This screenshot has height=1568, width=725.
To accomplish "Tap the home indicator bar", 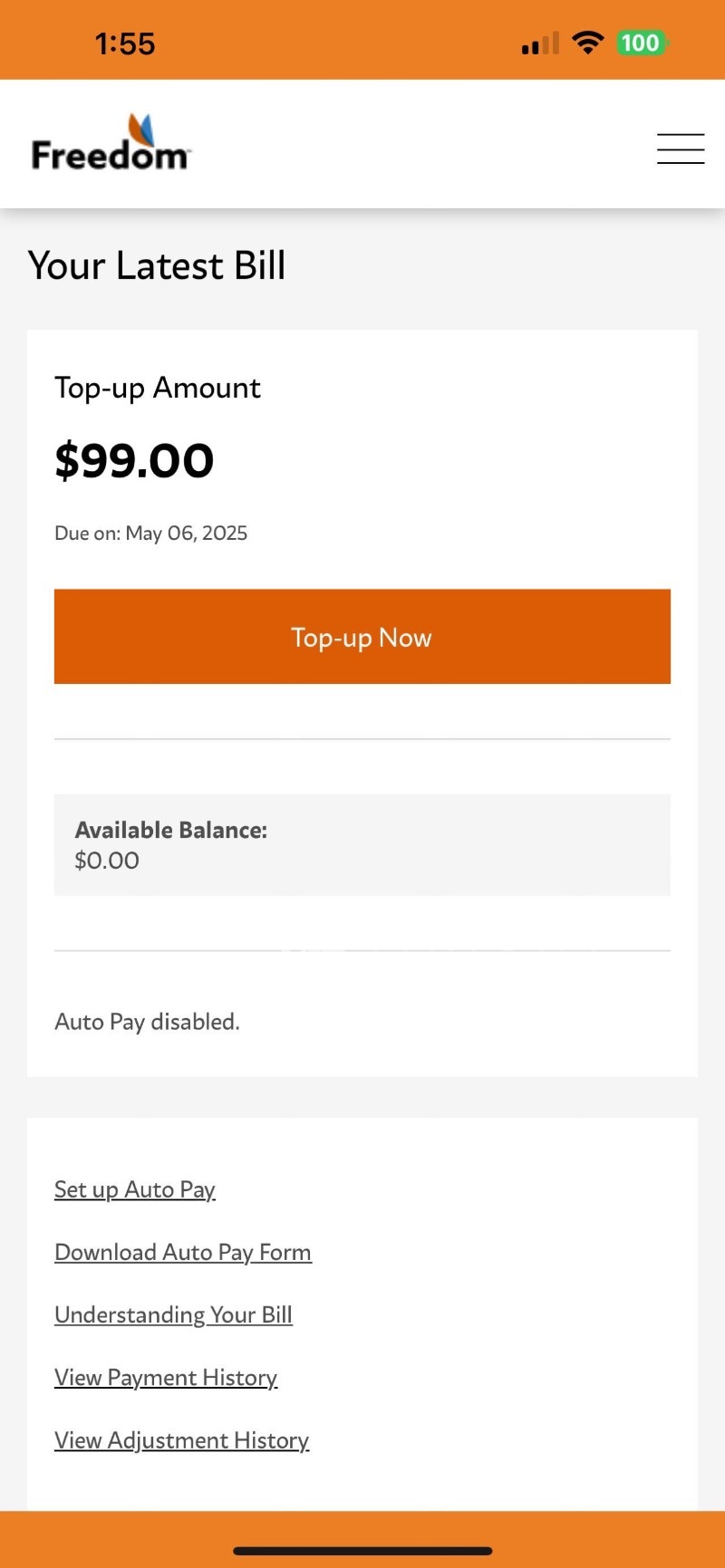I will point(362,1551).
